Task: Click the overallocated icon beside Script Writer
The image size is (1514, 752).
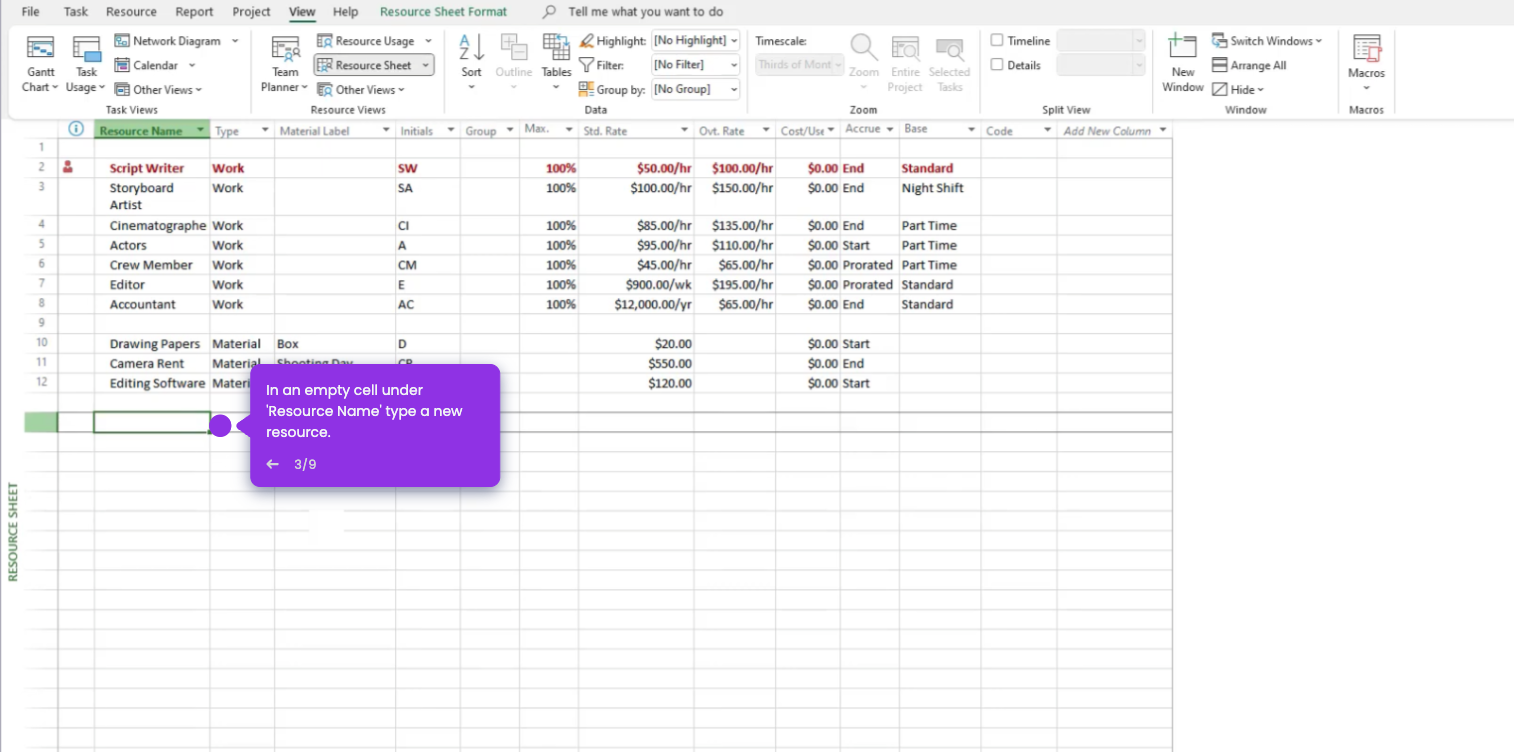Action: [68, 167]
